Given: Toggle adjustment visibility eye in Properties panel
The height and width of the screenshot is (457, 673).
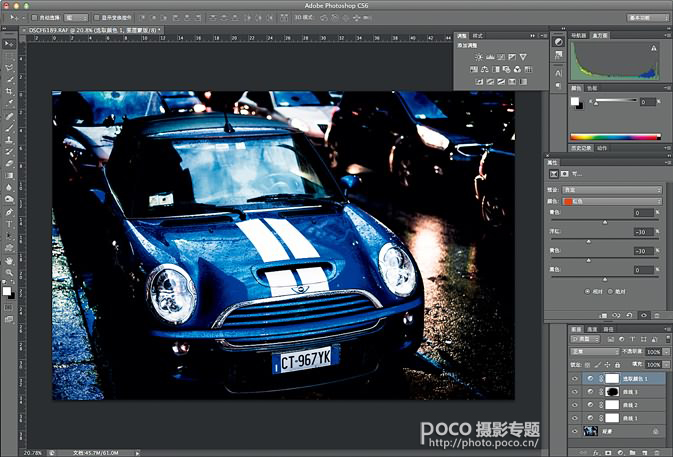Looking at the screenshot, I should tap(643, 315).
